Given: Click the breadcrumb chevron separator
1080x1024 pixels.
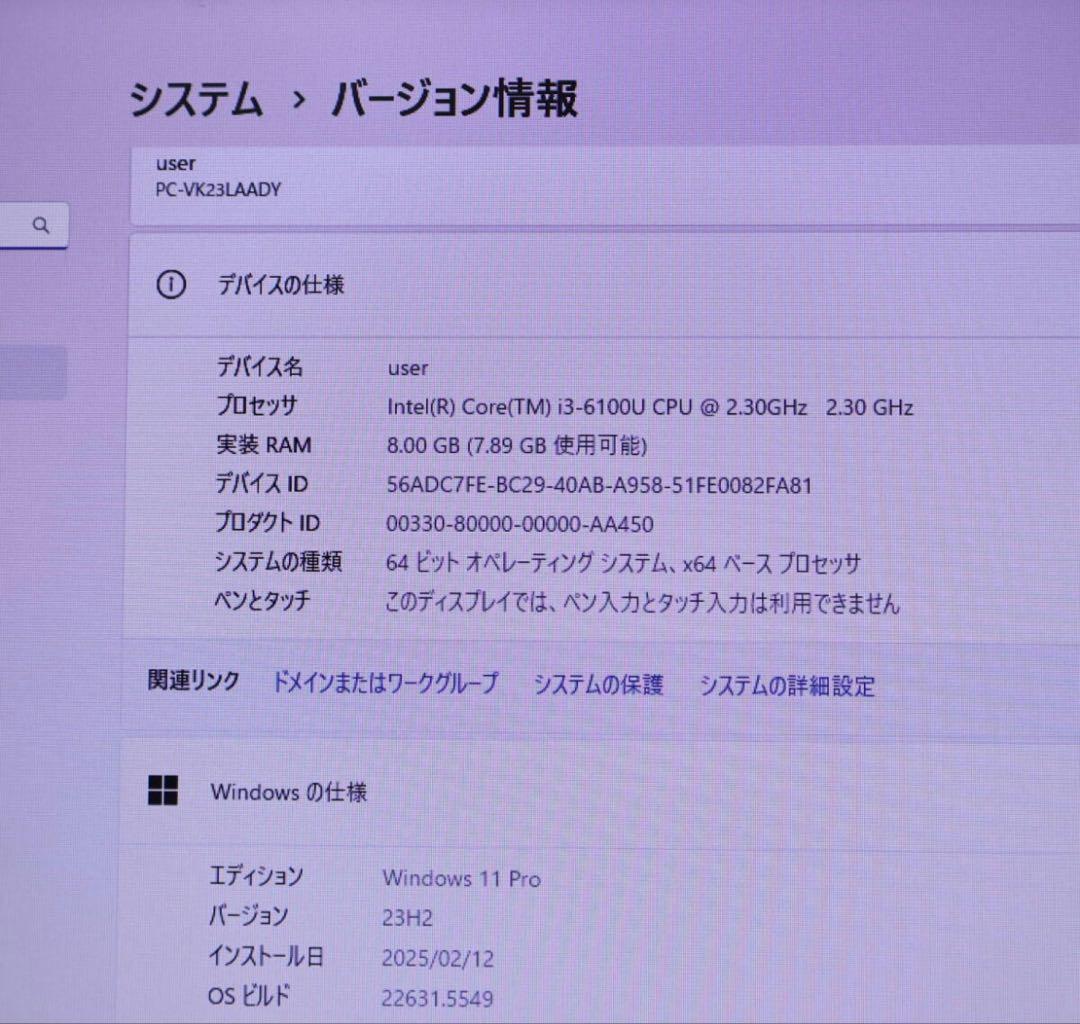Looking at the screenshot, I should 298,101.
